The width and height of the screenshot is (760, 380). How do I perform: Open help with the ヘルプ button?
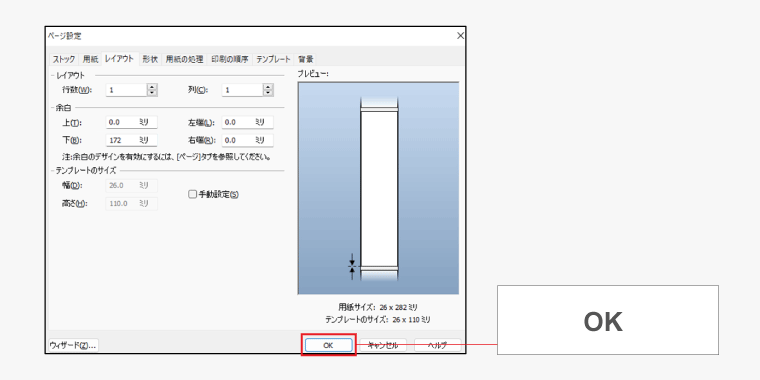coord(438,345)
